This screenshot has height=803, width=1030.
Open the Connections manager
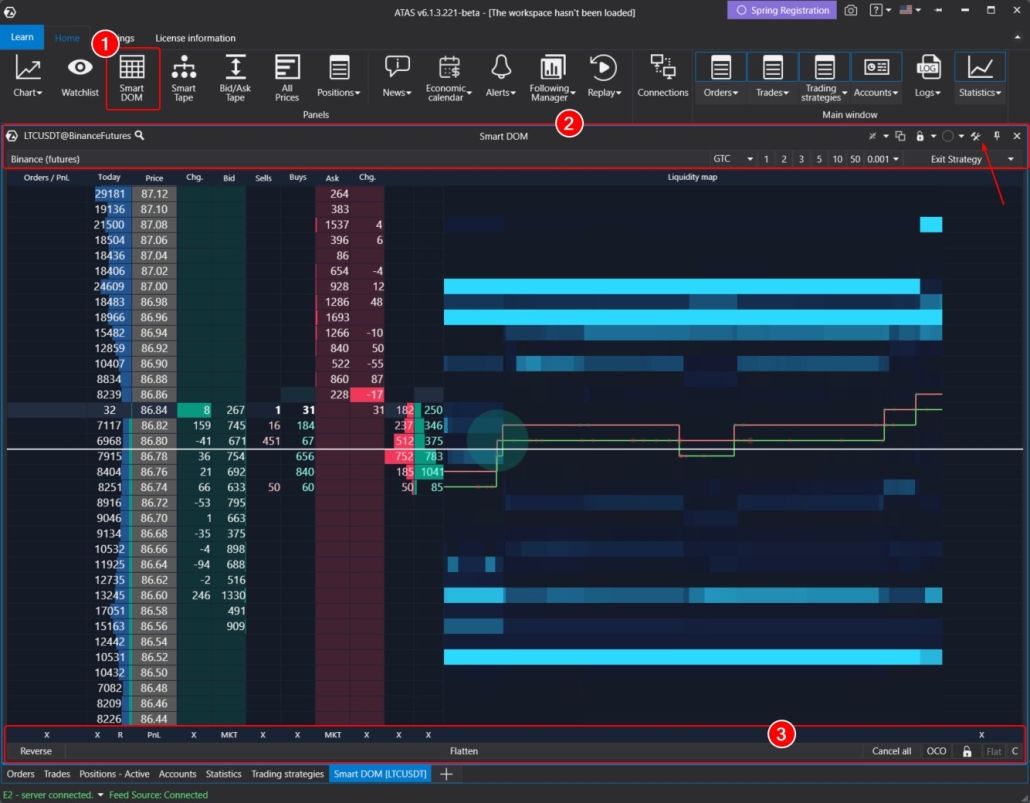(x=662, y=78)
